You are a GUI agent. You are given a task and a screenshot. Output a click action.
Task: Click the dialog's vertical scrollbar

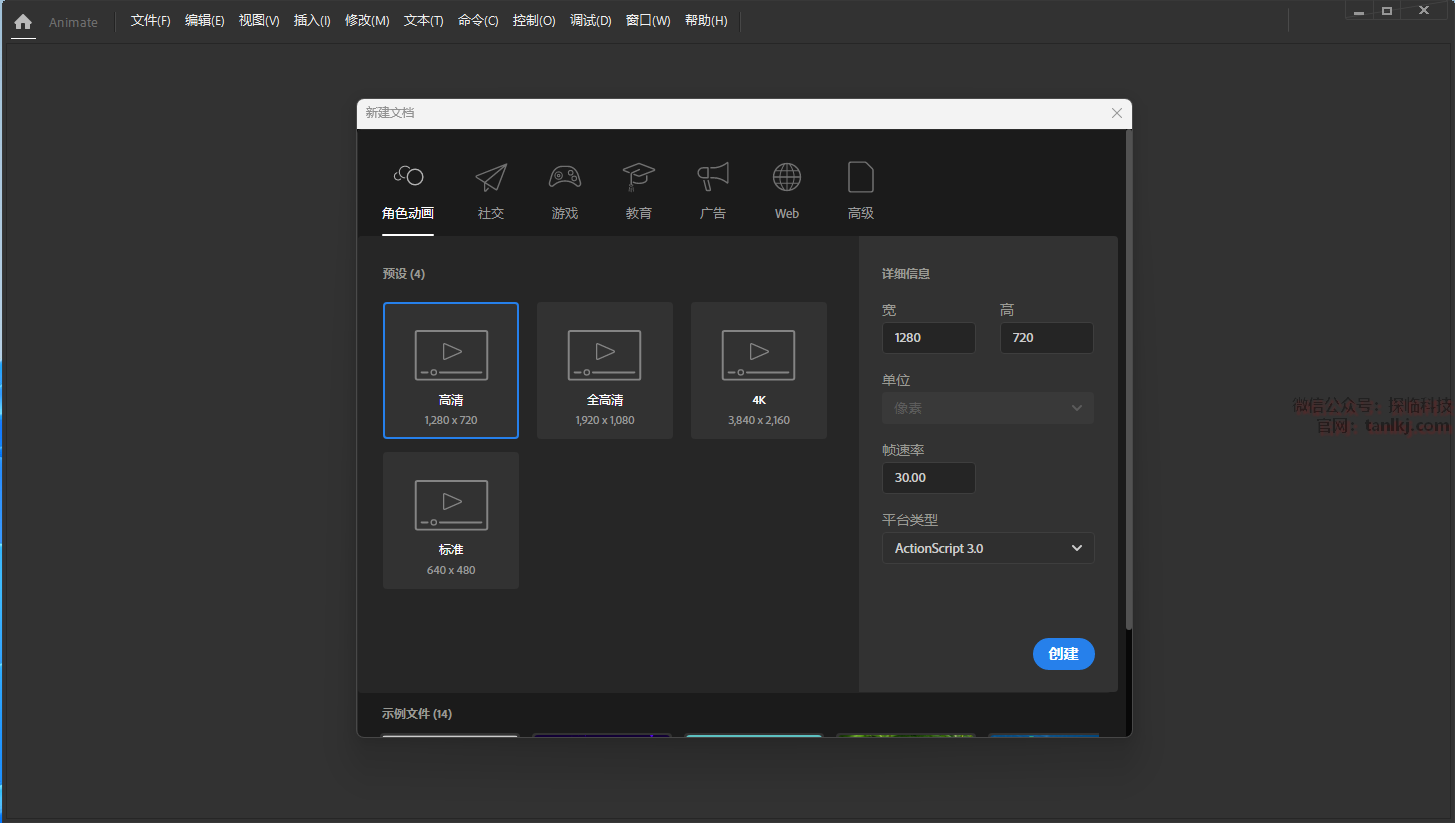click(x=1129, y=380)
